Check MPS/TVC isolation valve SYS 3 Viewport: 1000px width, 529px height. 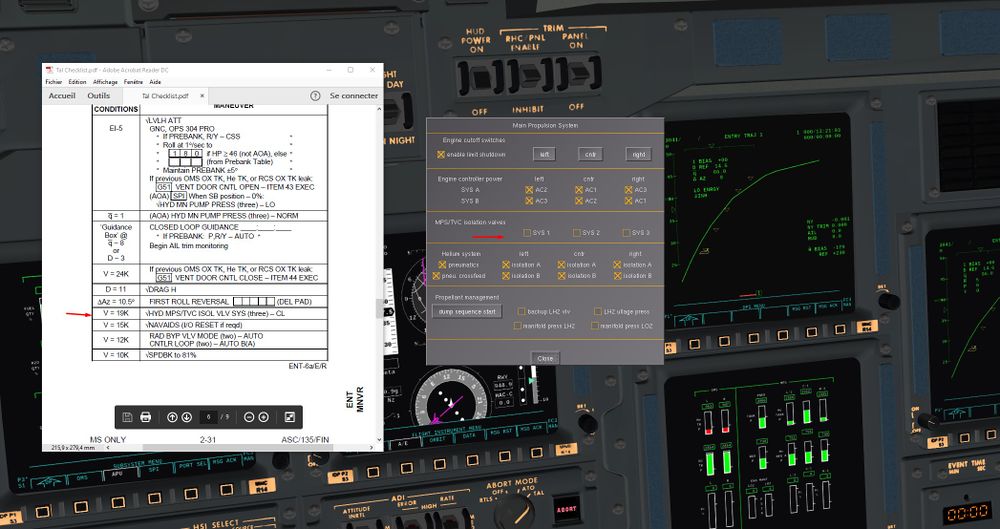(626, 232)
